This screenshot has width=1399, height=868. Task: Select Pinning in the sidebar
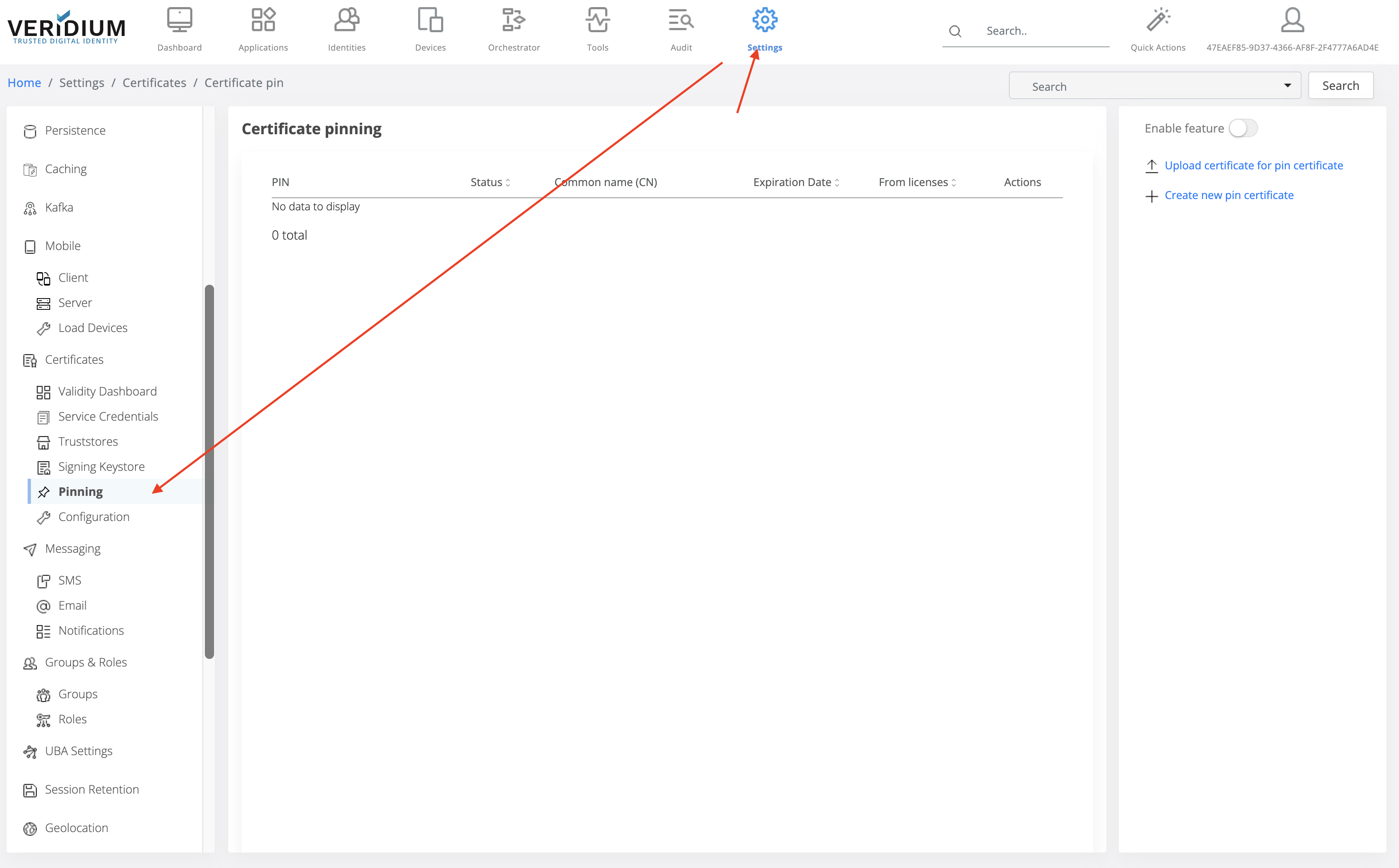[81, 491]
